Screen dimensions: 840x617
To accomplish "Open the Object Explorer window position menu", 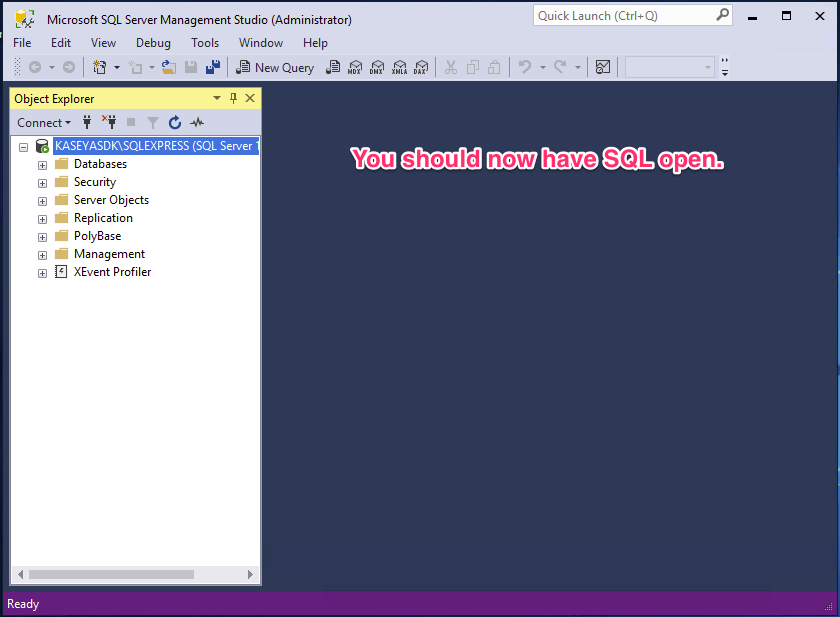I will [x=217, y=98].
